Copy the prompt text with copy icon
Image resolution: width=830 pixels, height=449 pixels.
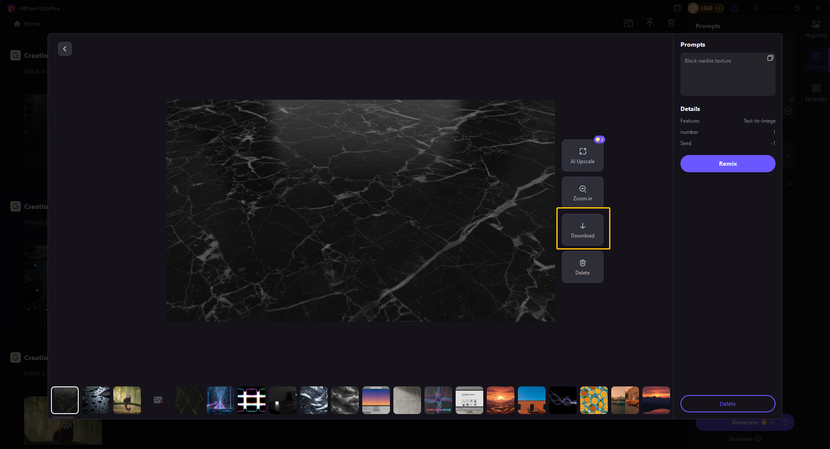point(770,59)
